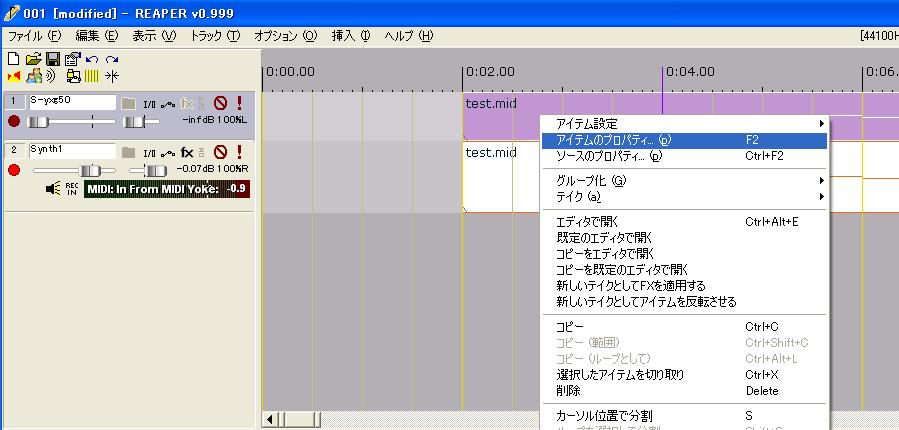Click the S-yxg50 track name field
Image resolution: width=899 pixels, height=430 pixels.
[x=72, y=102]
